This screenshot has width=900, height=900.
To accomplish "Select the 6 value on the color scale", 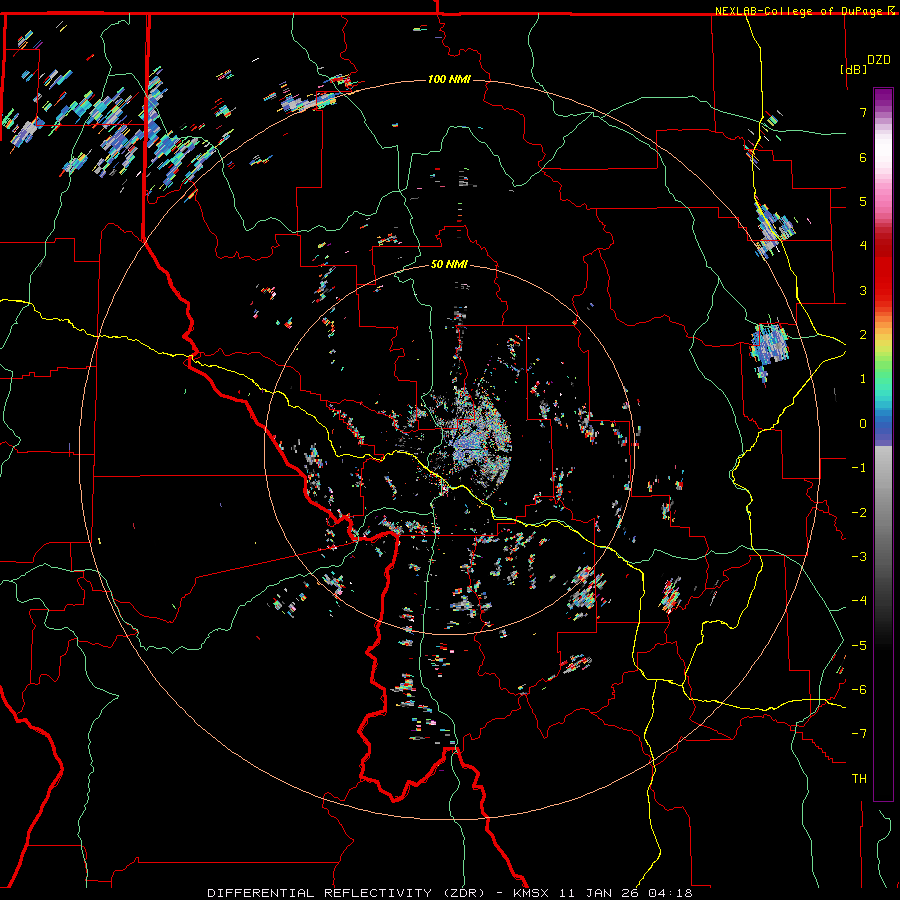I will (x=863, y=157).
